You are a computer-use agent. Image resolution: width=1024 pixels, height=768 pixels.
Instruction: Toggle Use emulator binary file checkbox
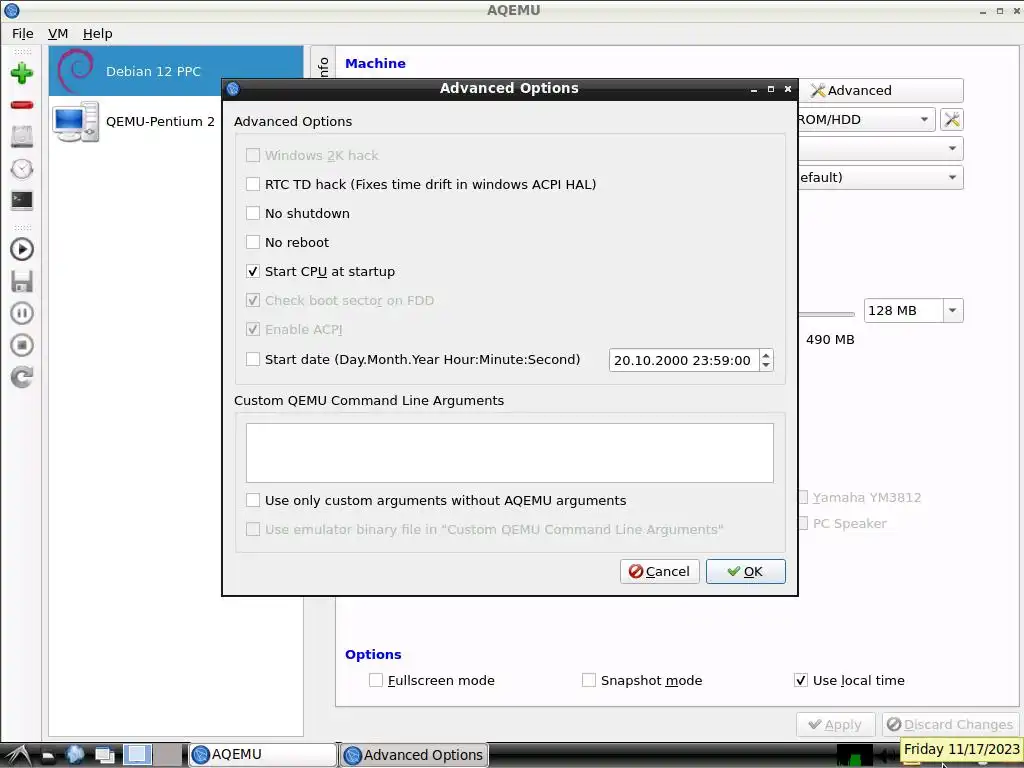point(253,529)
